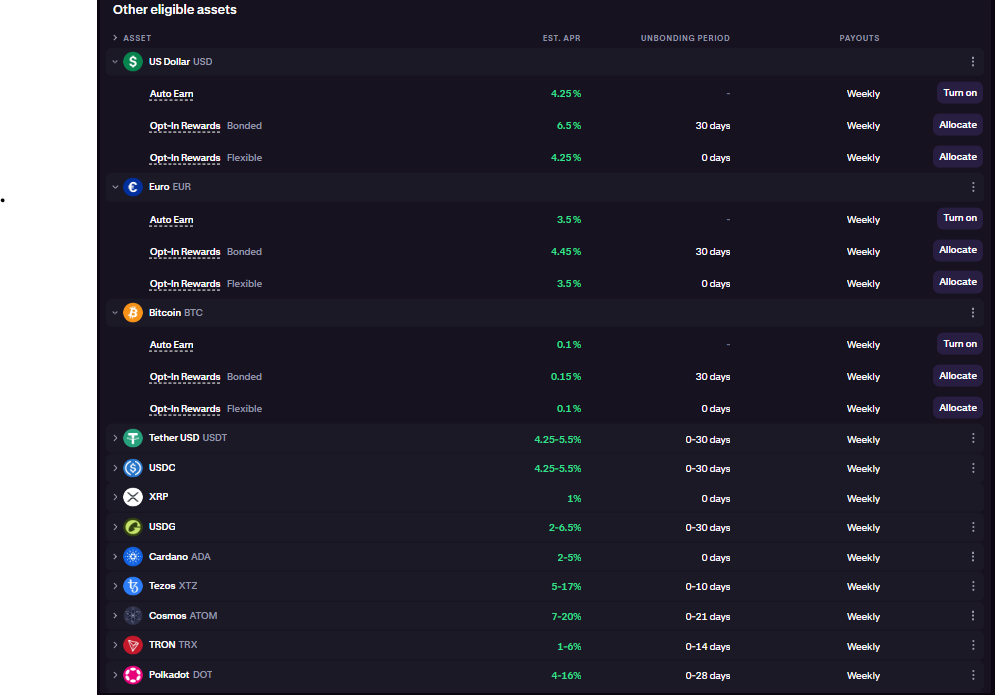This screenshot has height=695, width=995.
Task: Click the Tether USD asset icon
Action: pyautogui.click(x=133, y=438)
